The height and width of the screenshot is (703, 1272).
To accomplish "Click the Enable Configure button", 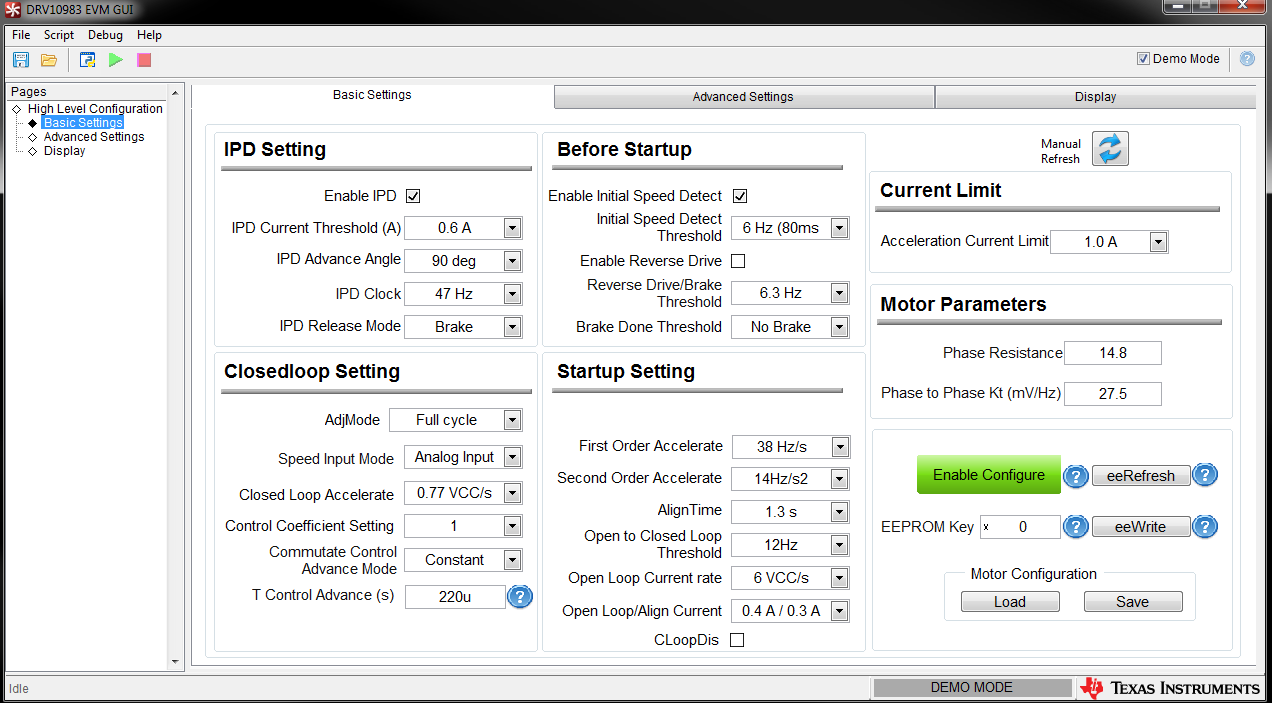I will click(x=989, y=475).
